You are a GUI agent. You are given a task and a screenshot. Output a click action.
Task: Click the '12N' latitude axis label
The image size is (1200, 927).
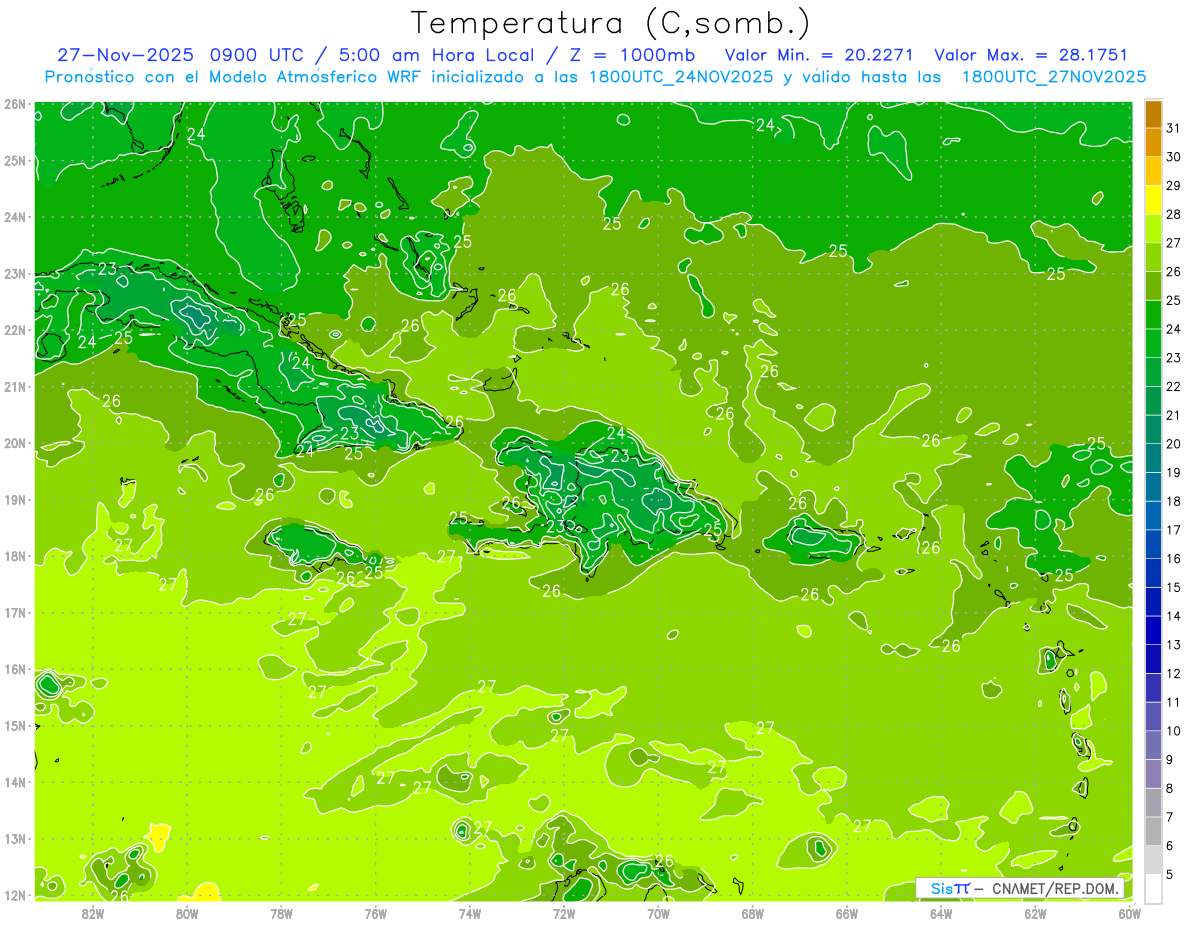pos(14,895)
